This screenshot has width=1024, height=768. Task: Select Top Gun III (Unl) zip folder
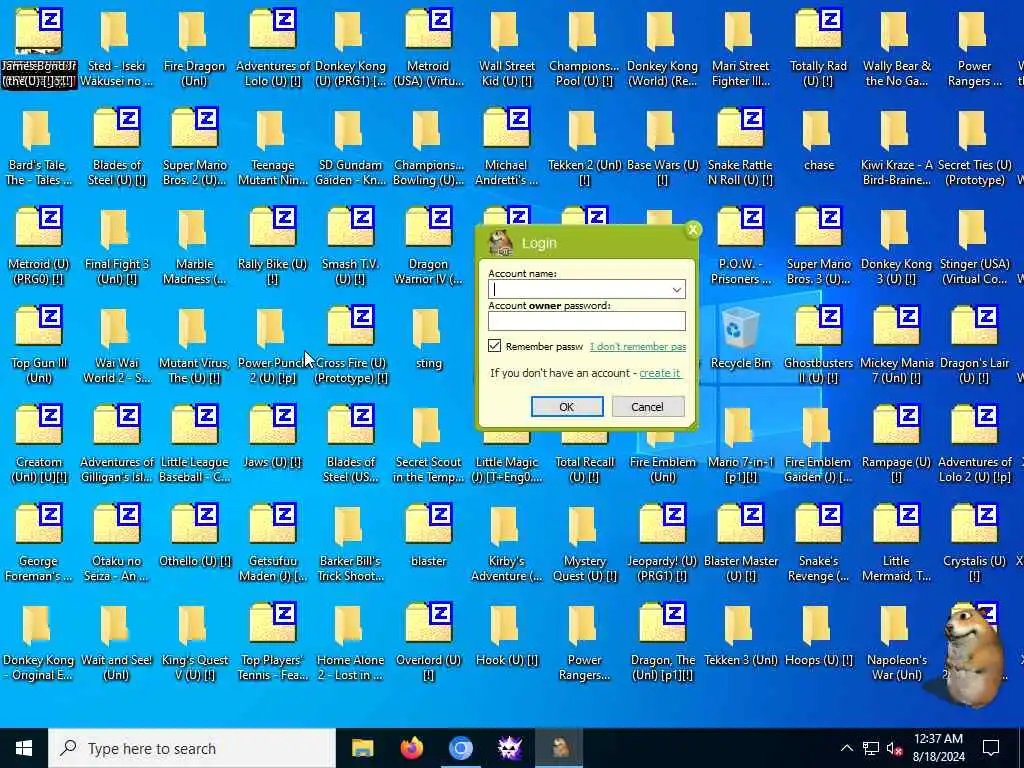tap(38, 346)
